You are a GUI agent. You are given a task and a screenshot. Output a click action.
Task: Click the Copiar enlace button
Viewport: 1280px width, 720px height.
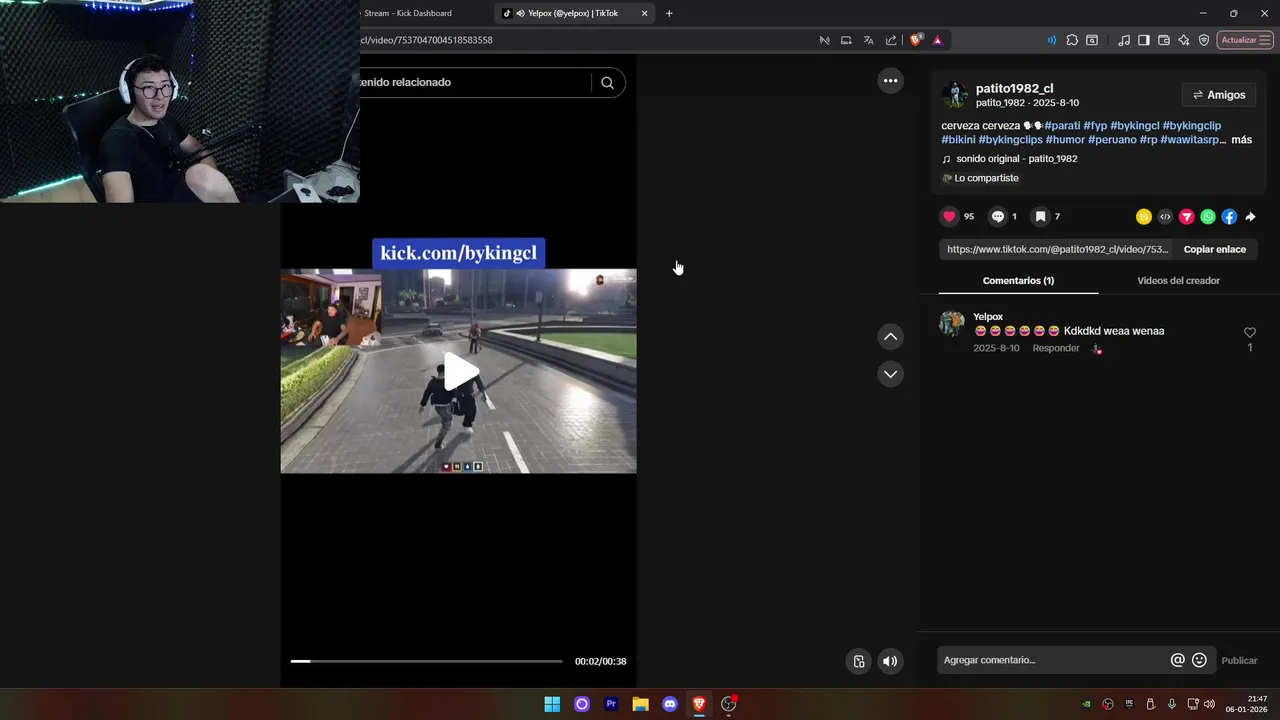pyautogui.click(x=1214, y=250)
